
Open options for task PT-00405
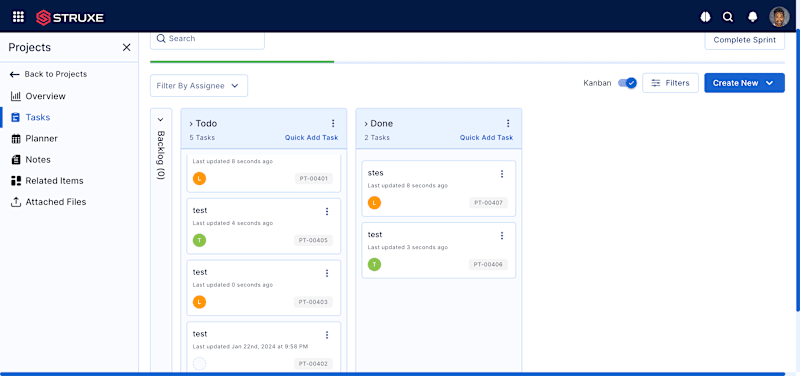click(327, 211)
